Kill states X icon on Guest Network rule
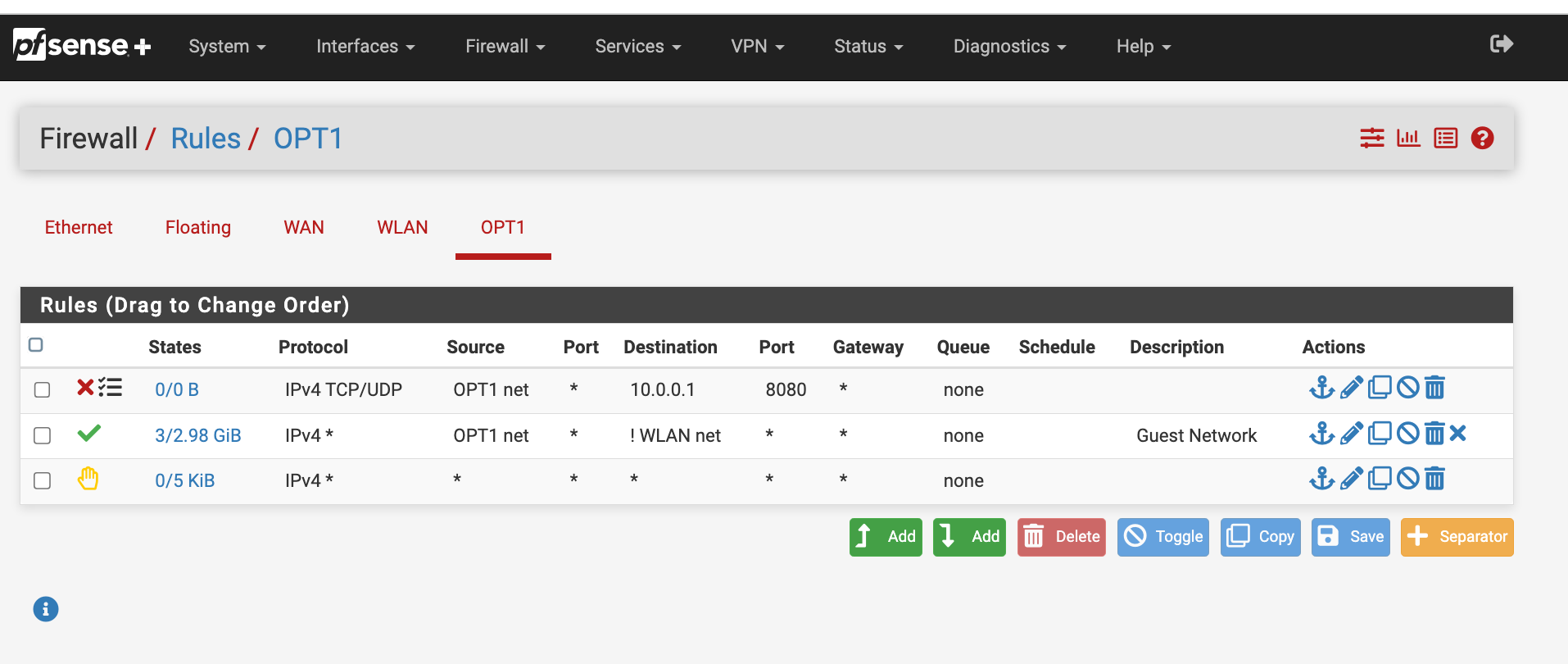 [1457, 433]
